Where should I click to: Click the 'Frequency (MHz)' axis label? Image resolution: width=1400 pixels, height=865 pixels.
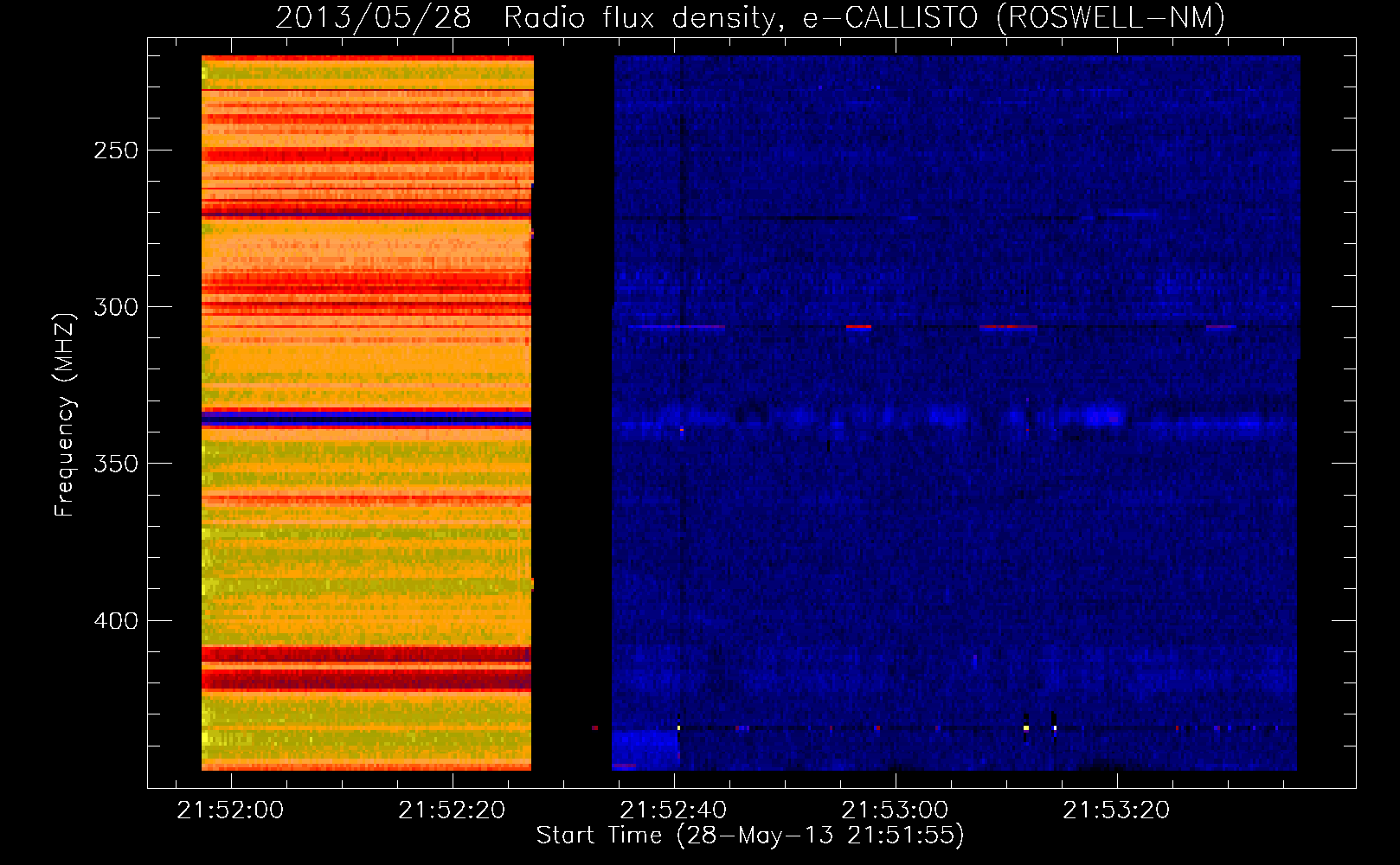[65, 414]
